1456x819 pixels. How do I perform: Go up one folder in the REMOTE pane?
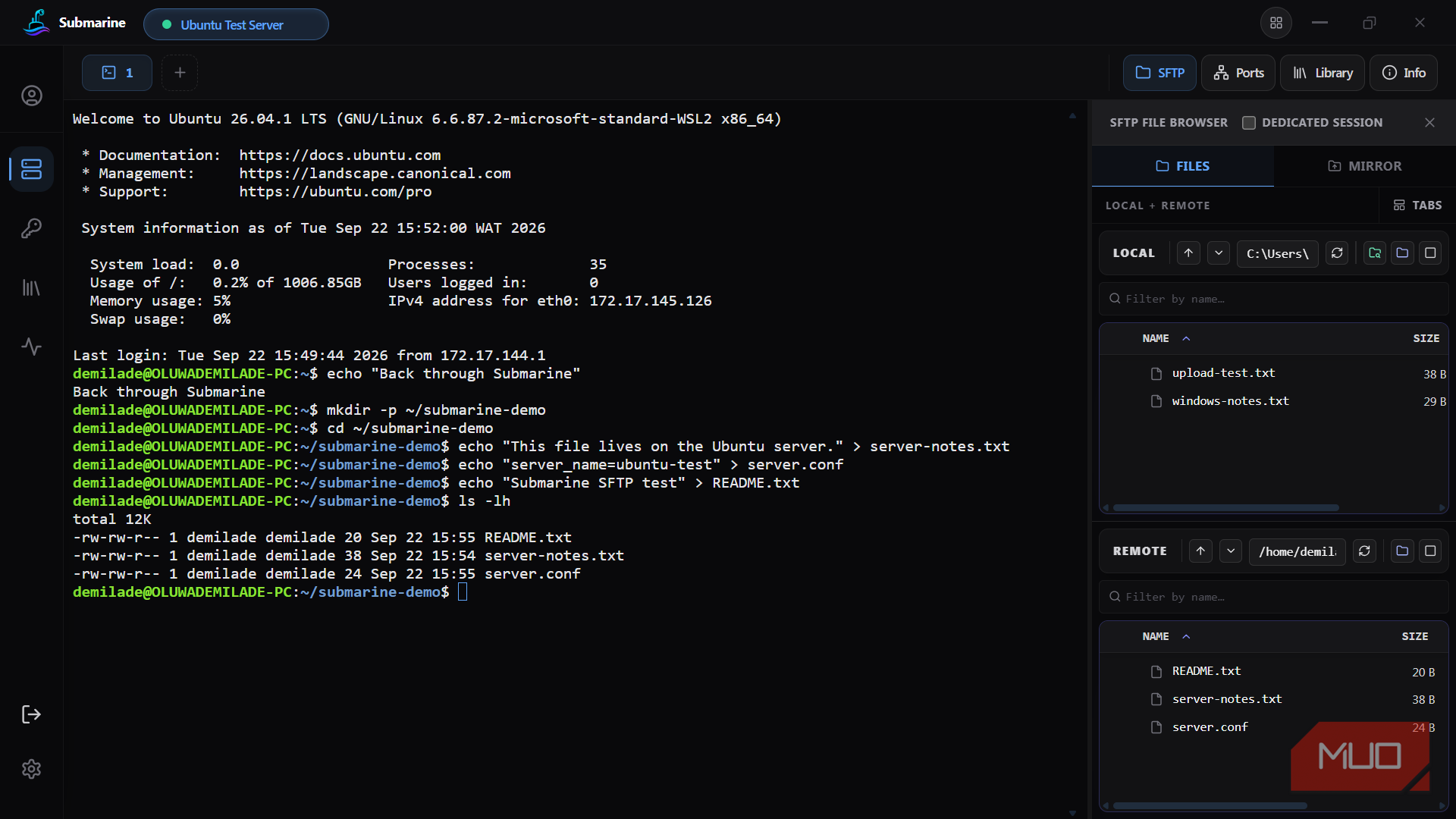[x=1200, y=551]
